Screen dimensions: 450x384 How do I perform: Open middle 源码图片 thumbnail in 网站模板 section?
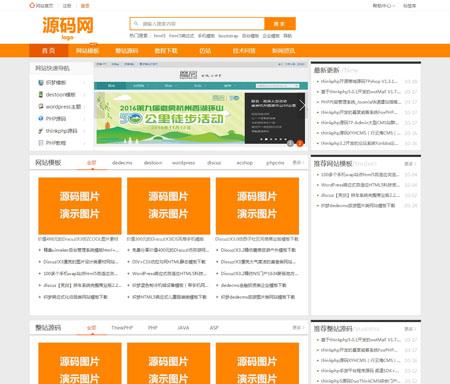[168, 206]
